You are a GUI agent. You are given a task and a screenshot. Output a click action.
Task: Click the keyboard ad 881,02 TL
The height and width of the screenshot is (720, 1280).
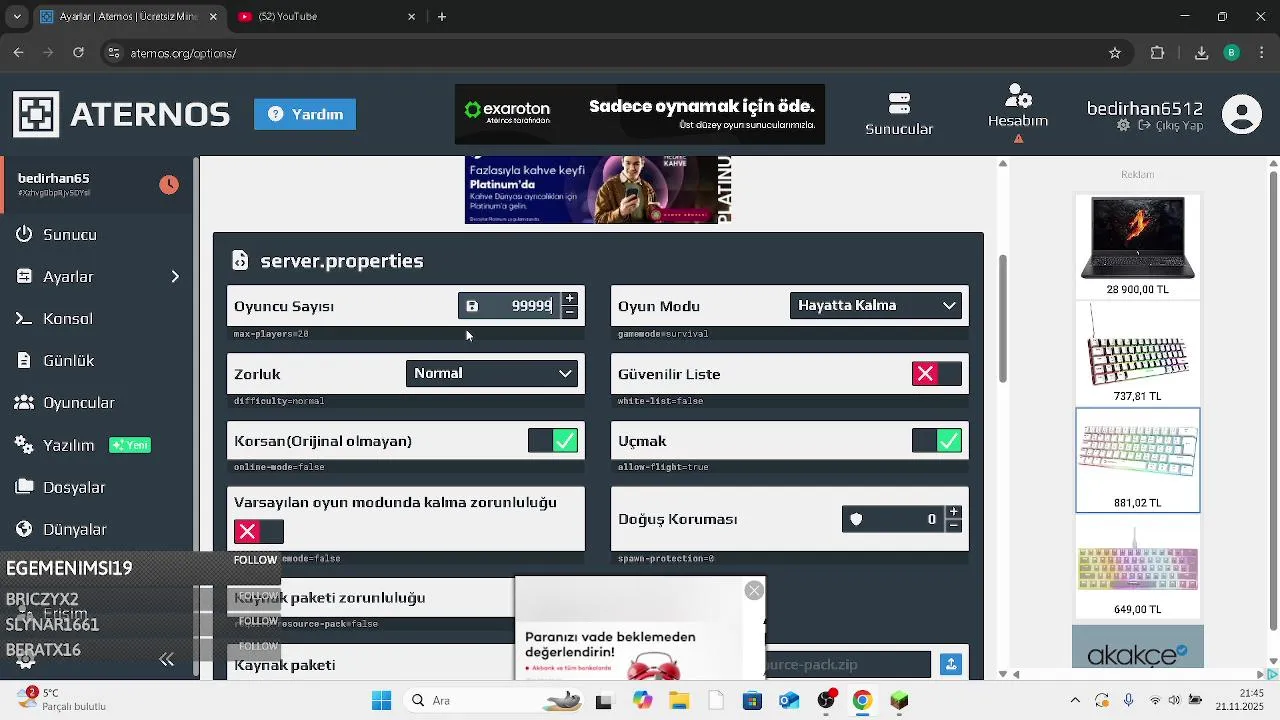click(x=1138, y=460)
